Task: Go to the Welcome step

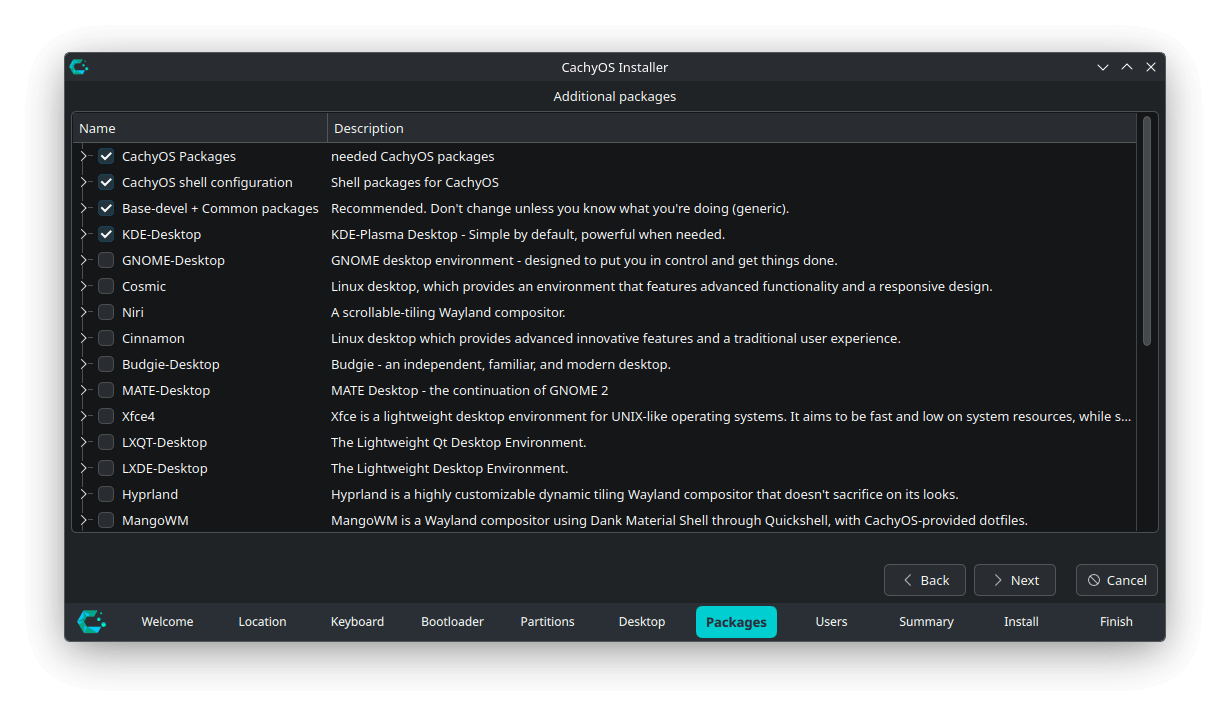Action: point(167,622)
